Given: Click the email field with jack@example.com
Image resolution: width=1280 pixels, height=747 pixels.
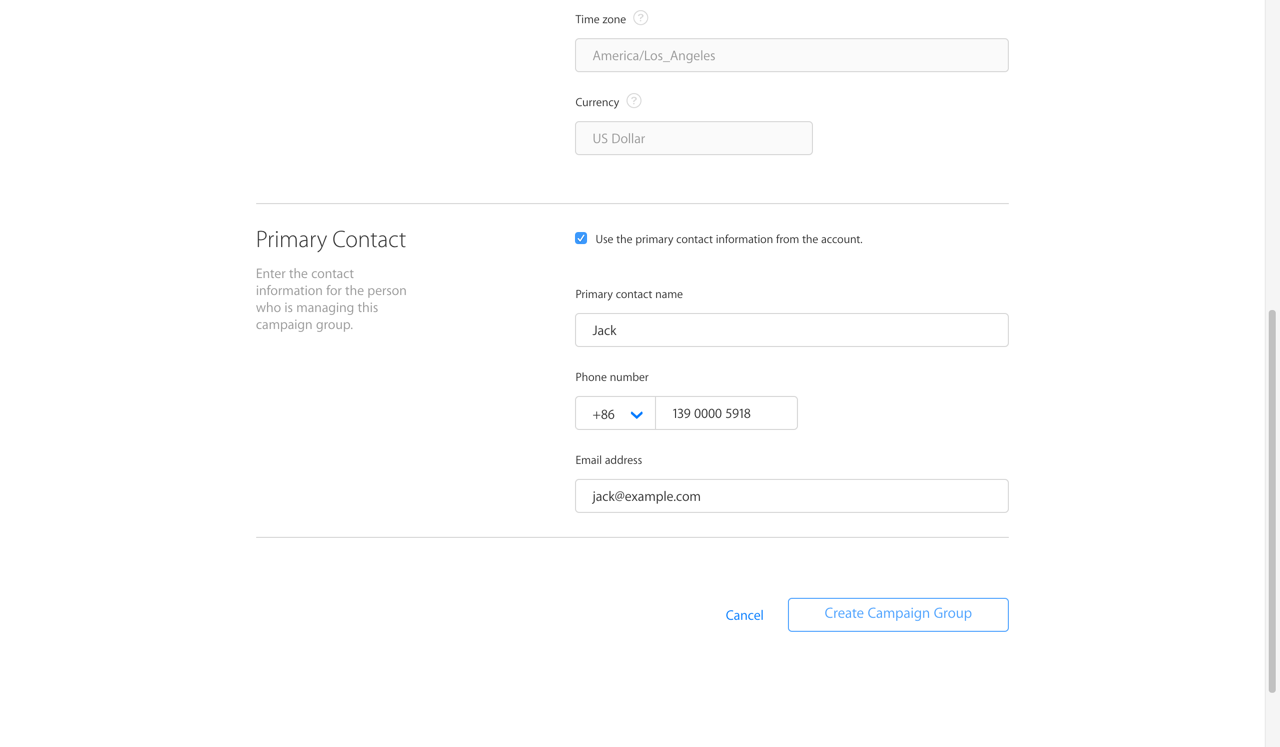Looking at the screenshot, I should 791,496.
